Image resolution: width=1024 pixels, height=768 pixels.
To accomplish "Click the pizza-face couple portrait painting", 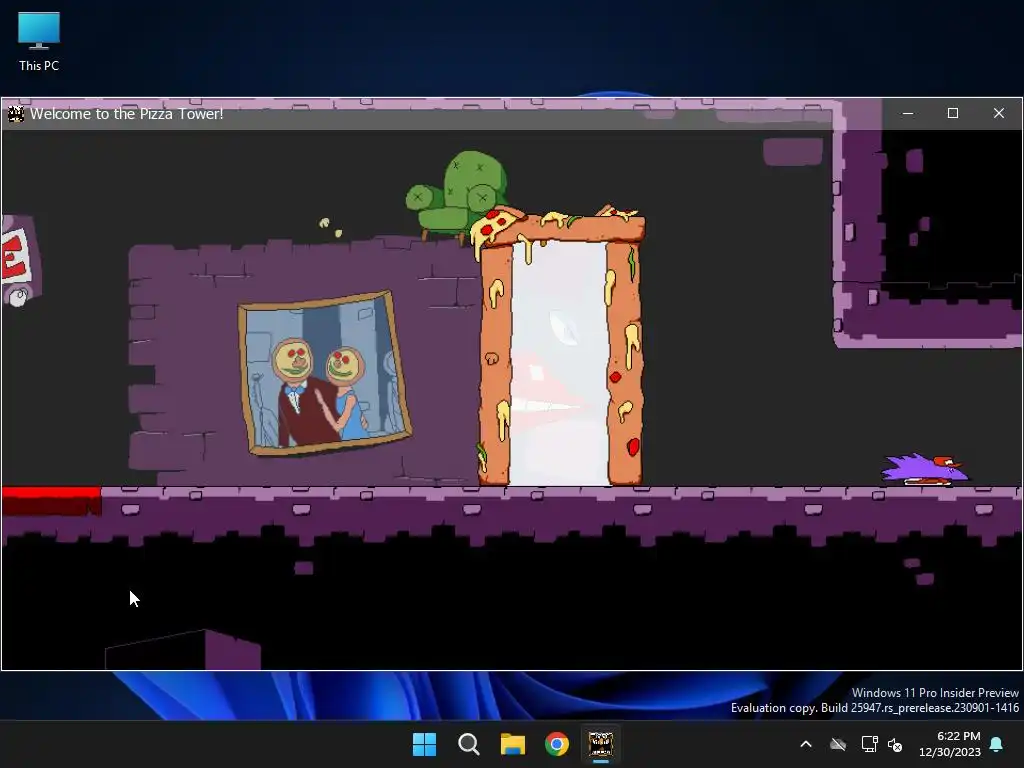I will 325,373.
